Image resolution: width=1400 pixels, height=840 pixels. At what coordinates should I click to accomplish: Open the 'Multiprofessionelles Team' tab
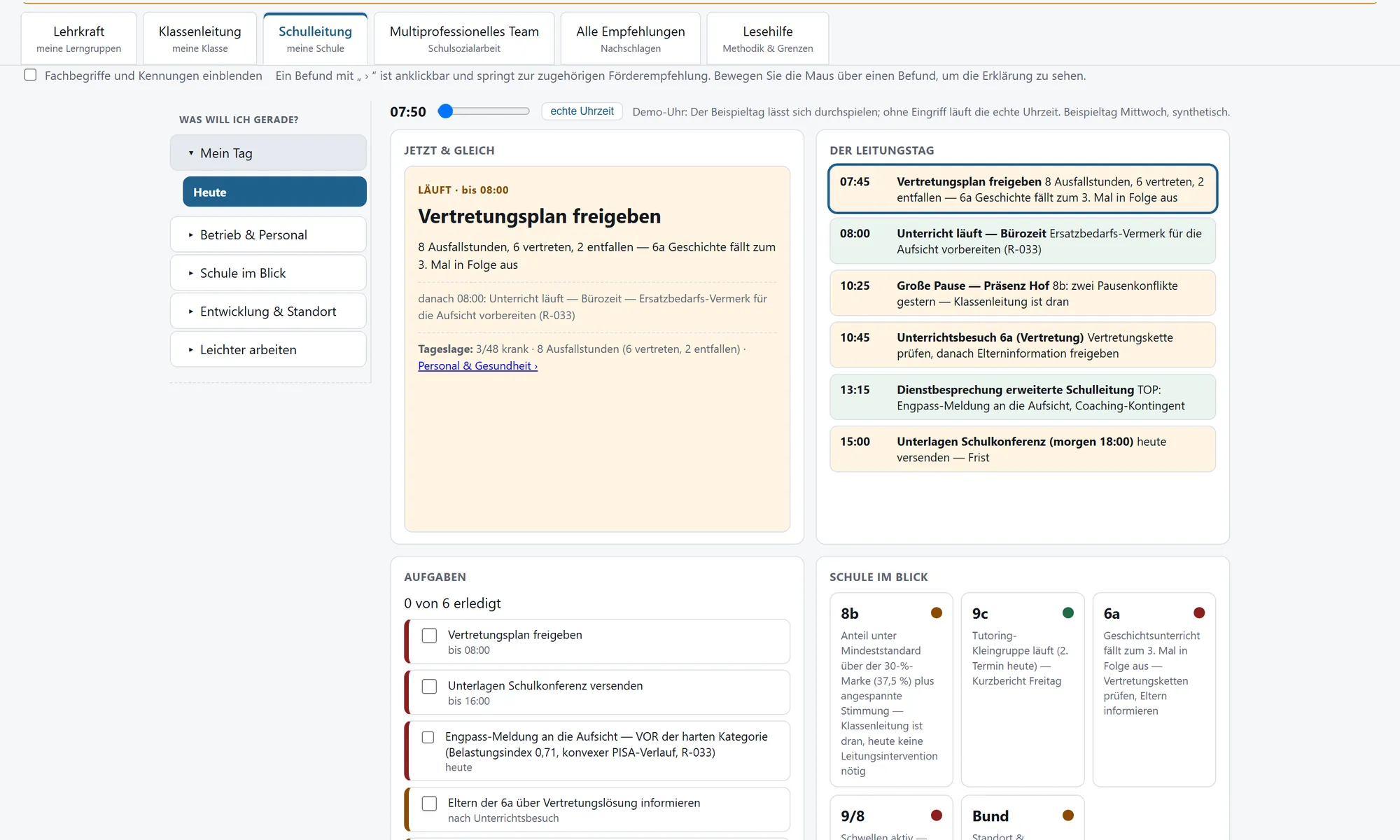coord(464,38)
